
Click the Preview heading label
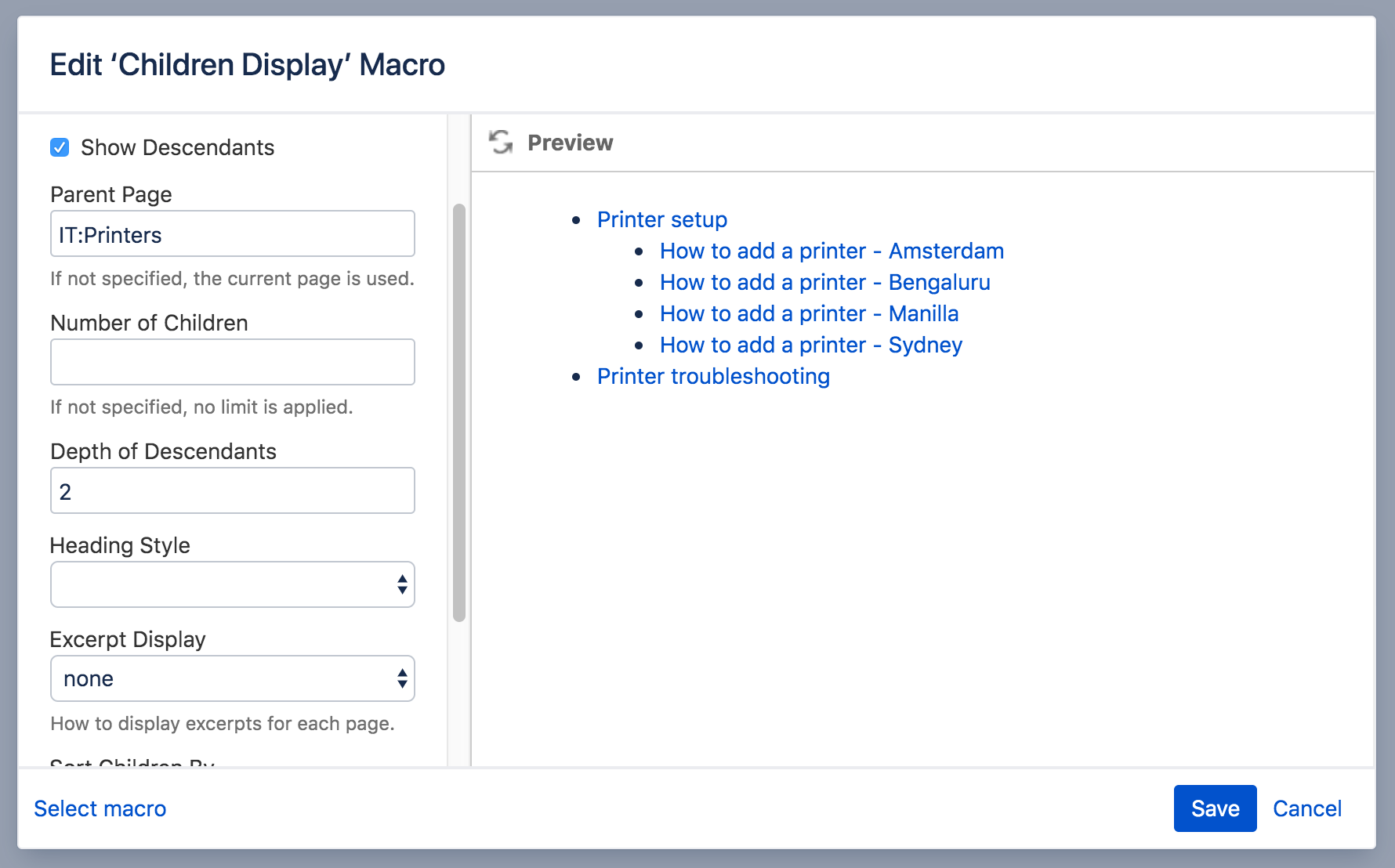(570, 143)
